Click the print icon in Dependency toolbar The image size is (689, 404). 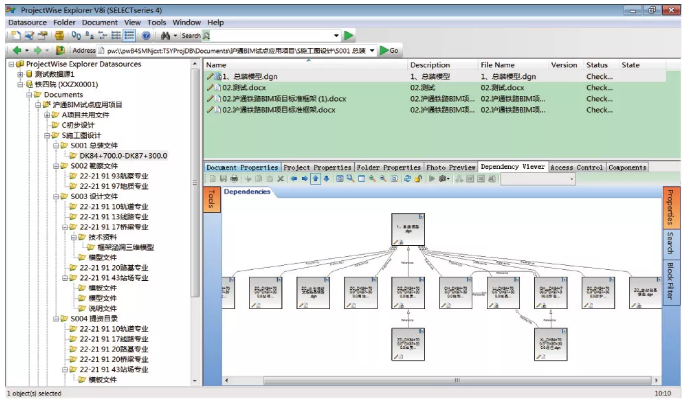(234, 179)
